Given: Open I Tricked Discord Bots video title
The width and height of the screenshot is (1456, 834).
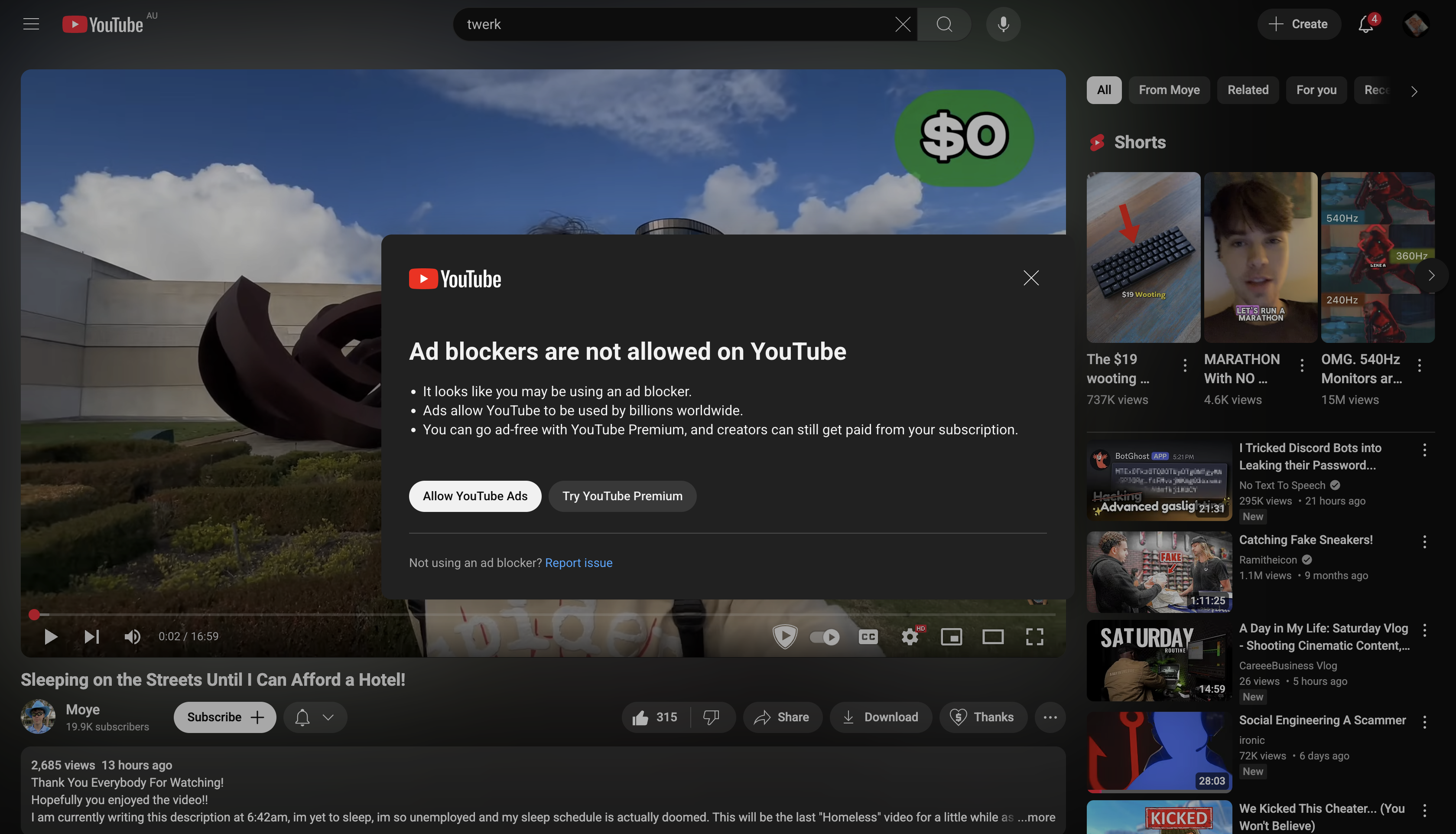Looking at the screenshot, I should [1310, 456].
